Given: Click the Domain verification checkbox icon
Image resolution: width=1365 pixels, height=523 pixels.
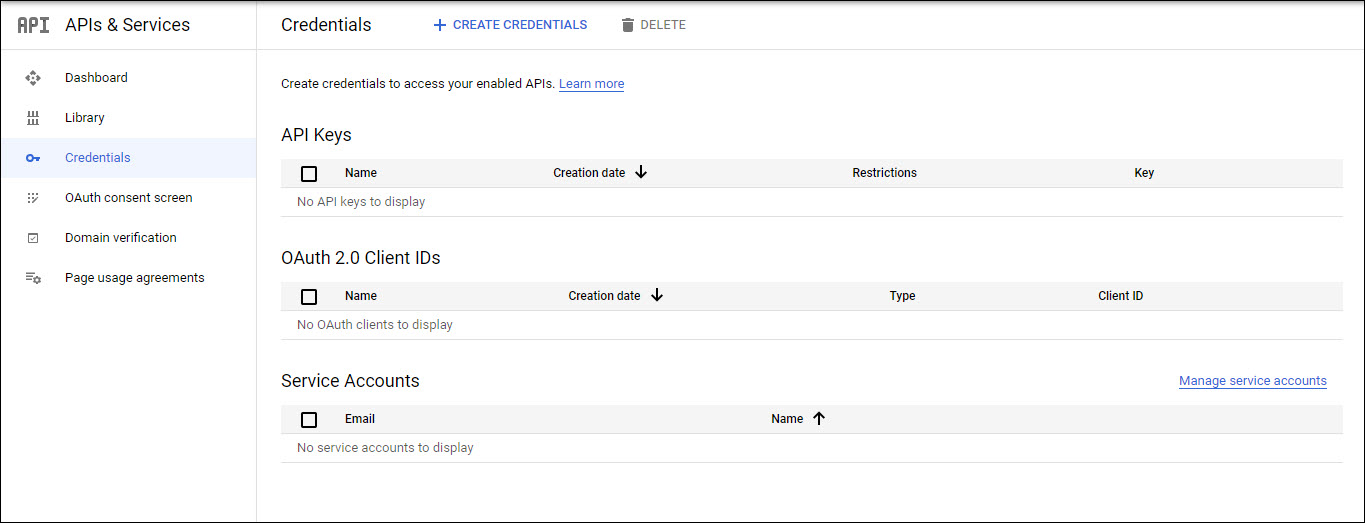Looking at the screenshot, I should pos(33,238).
